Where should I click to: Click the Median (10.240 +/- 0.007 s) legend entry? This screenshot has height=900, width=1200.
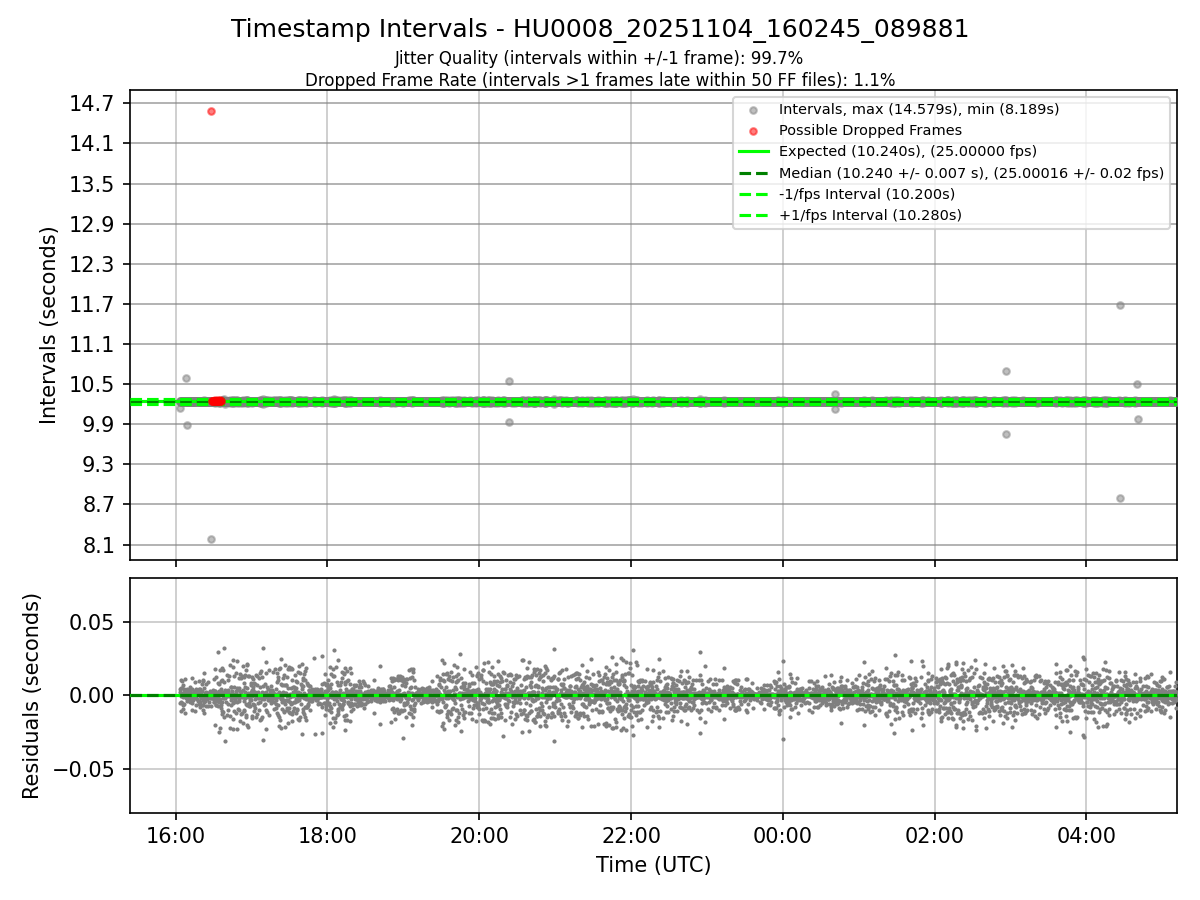pyautogui.click(x=971, y=173)
